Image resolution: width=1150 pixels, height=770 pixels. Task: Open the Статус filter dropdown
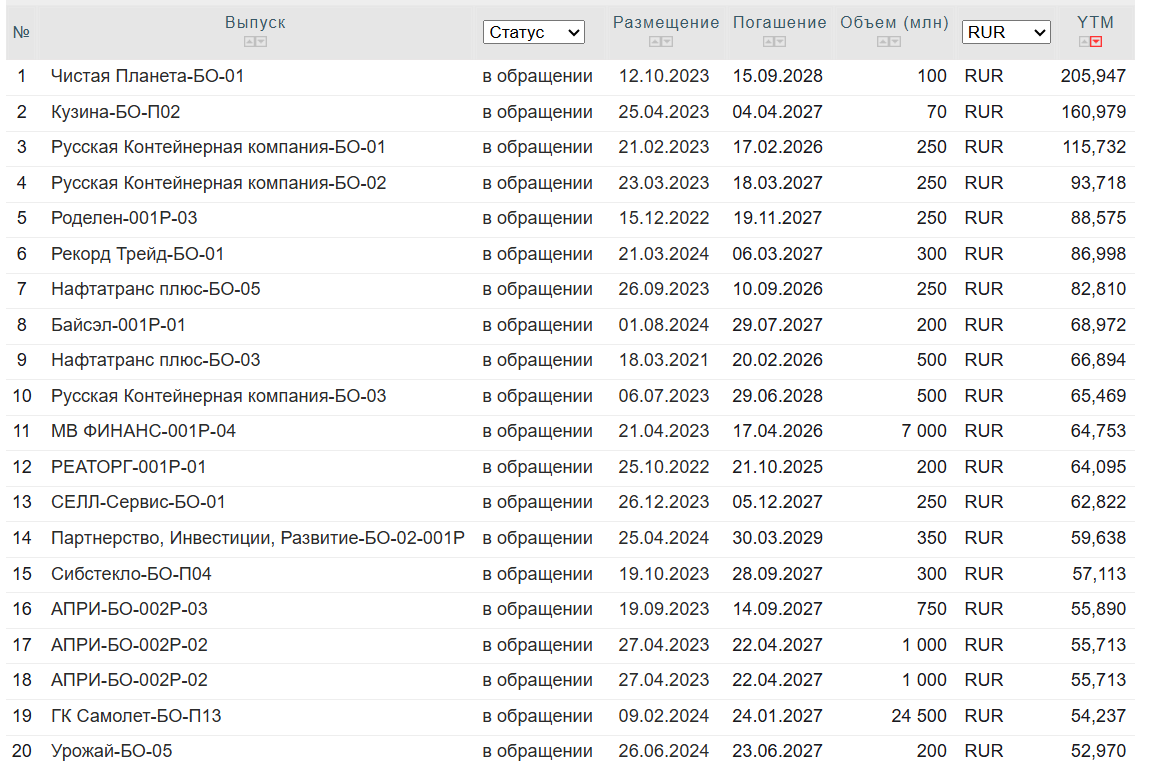coord(534,32)
